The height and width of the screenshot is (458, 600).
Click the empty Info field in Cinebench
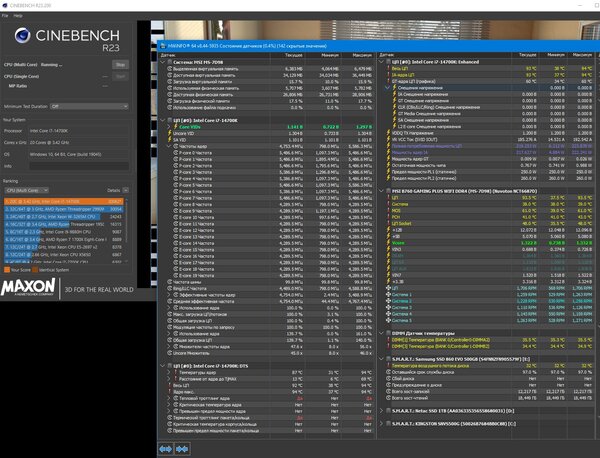pyautogui.click(x=79, y=166)
